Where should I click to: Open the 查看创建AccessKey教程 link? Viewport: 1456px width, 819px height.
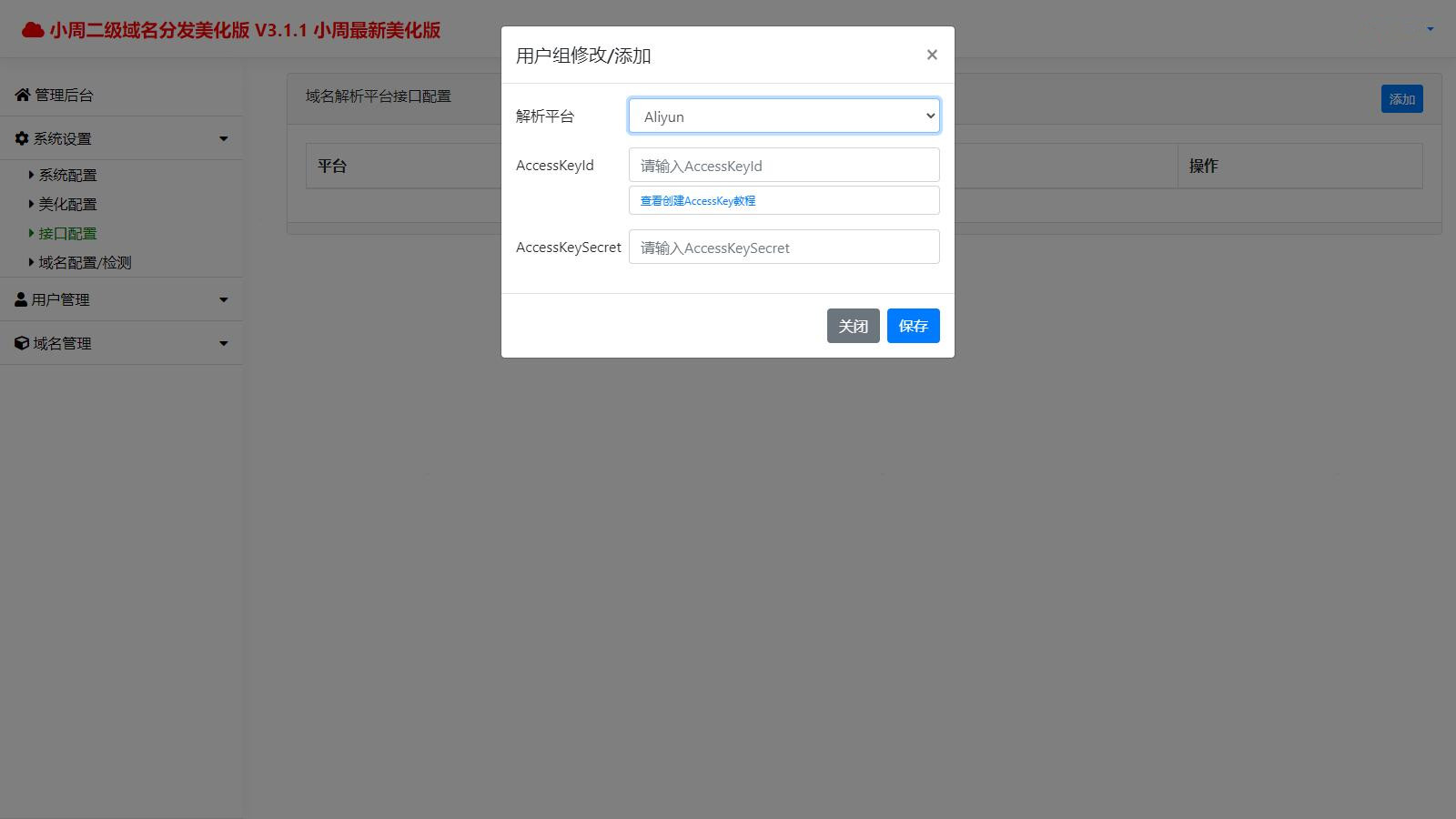click(x=698, y=200)
